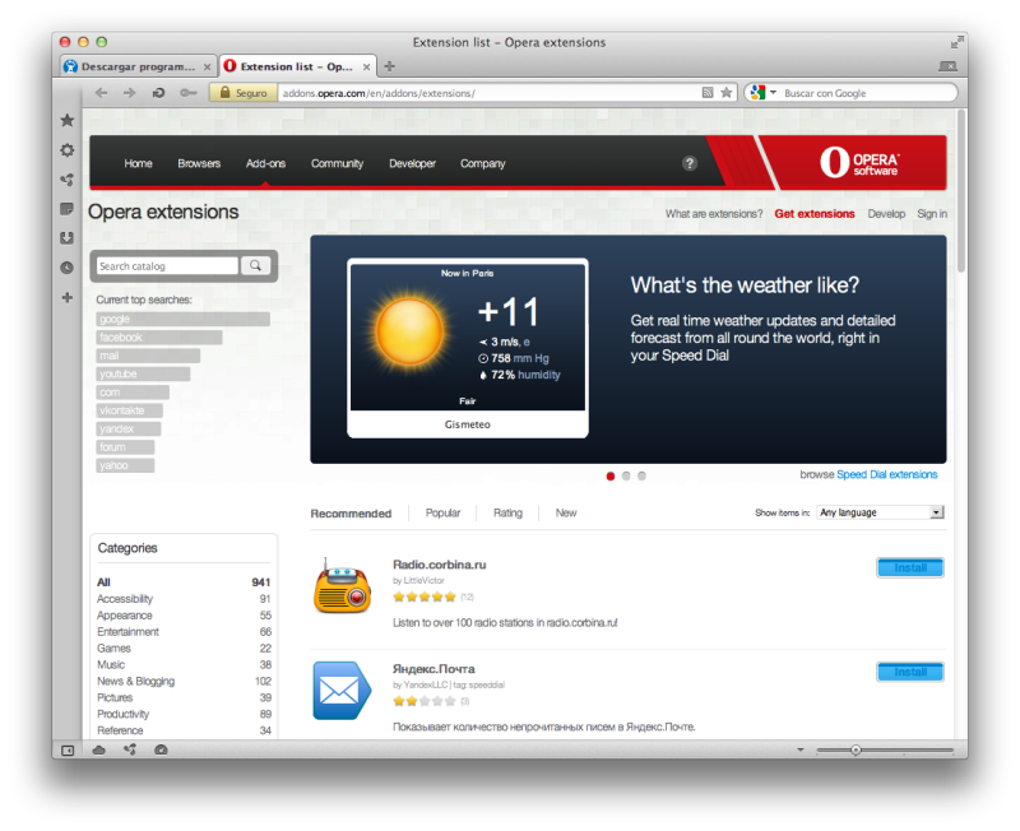Image resolution: width=1020 pixels, height=831 pixels.
Task: Click the search catalog magnifier button
Action: coord(256,266)
